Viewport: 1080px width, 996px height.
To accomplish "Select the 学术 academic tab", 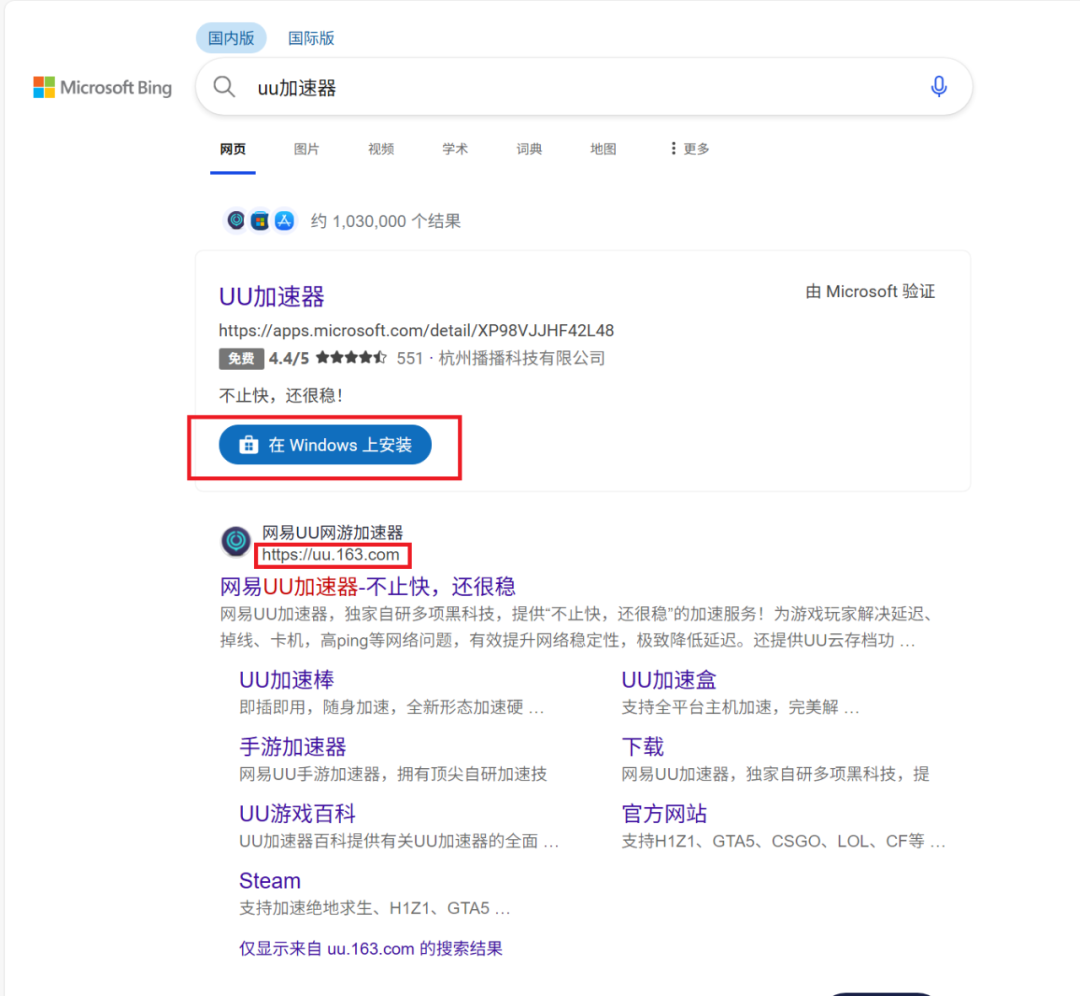I will tap(455, 149).
